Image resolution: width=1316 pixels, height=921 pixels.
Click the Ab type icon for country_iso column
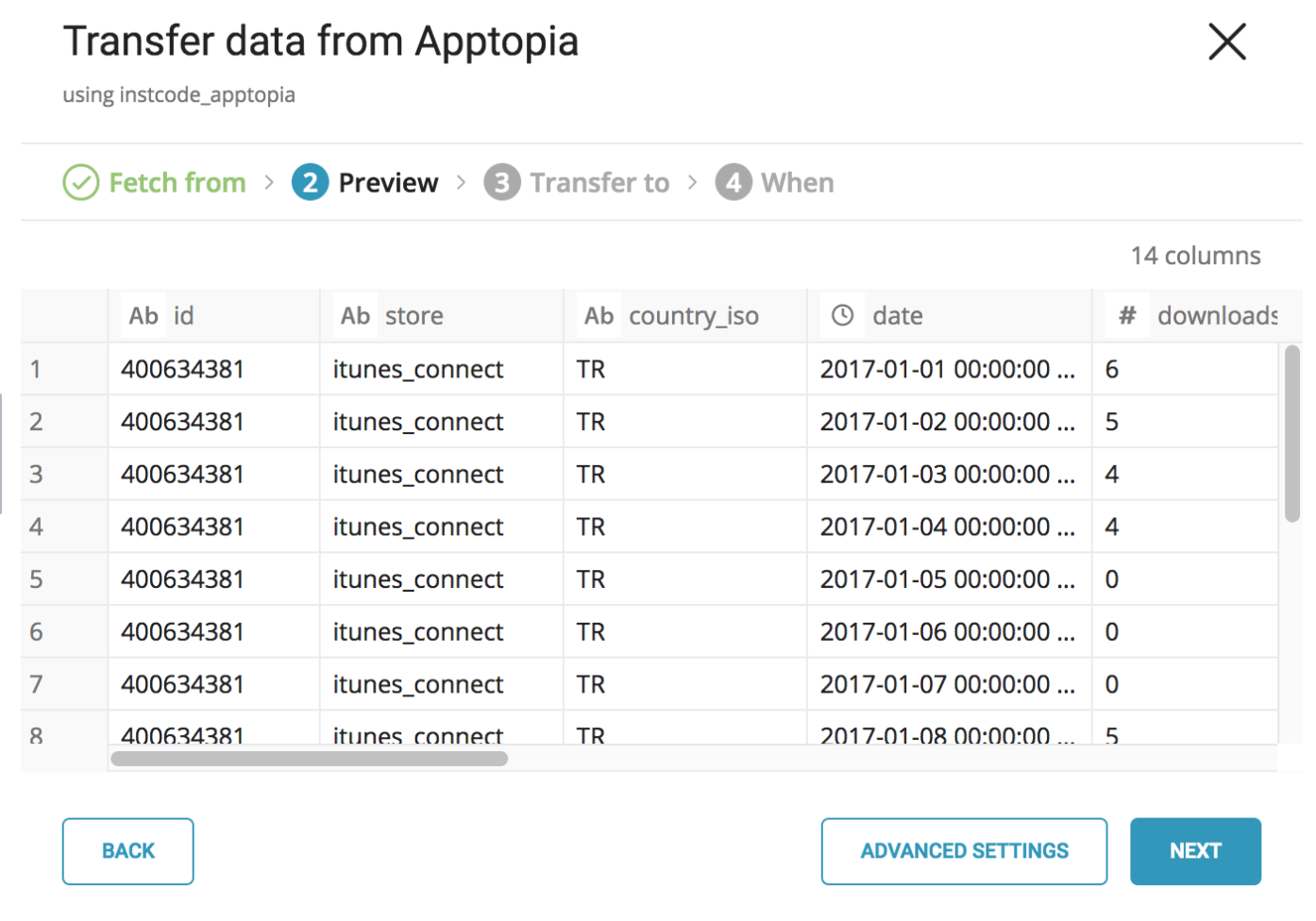click(599, 316)
